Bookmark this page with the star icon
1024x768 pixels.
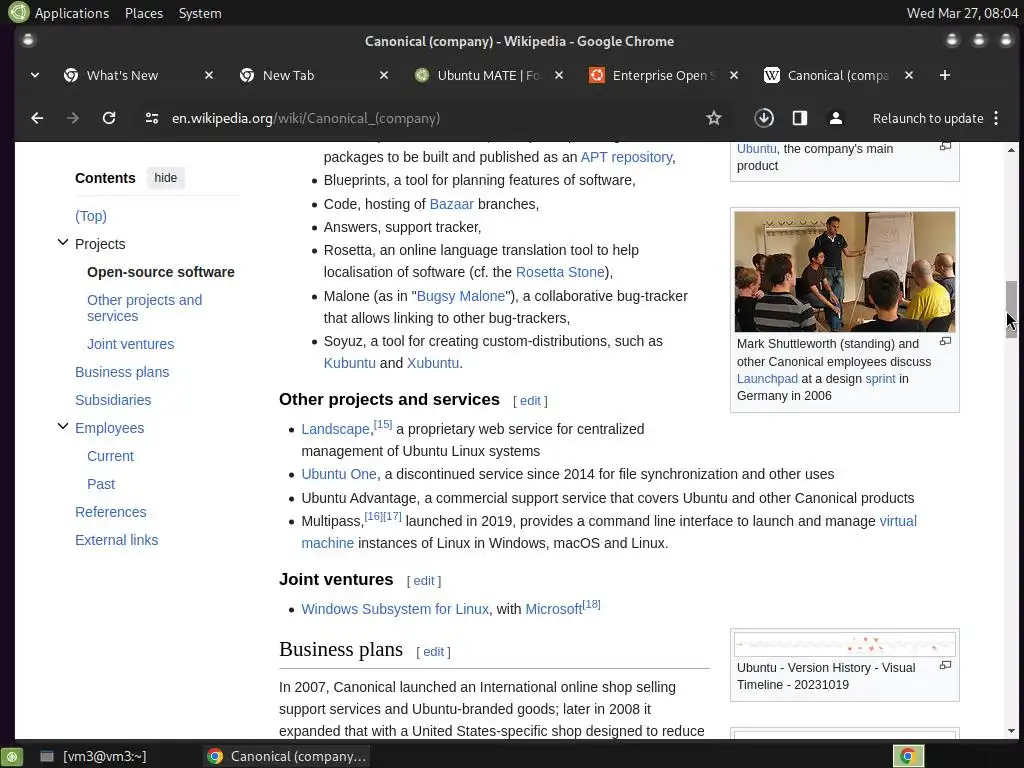point(714,118)
